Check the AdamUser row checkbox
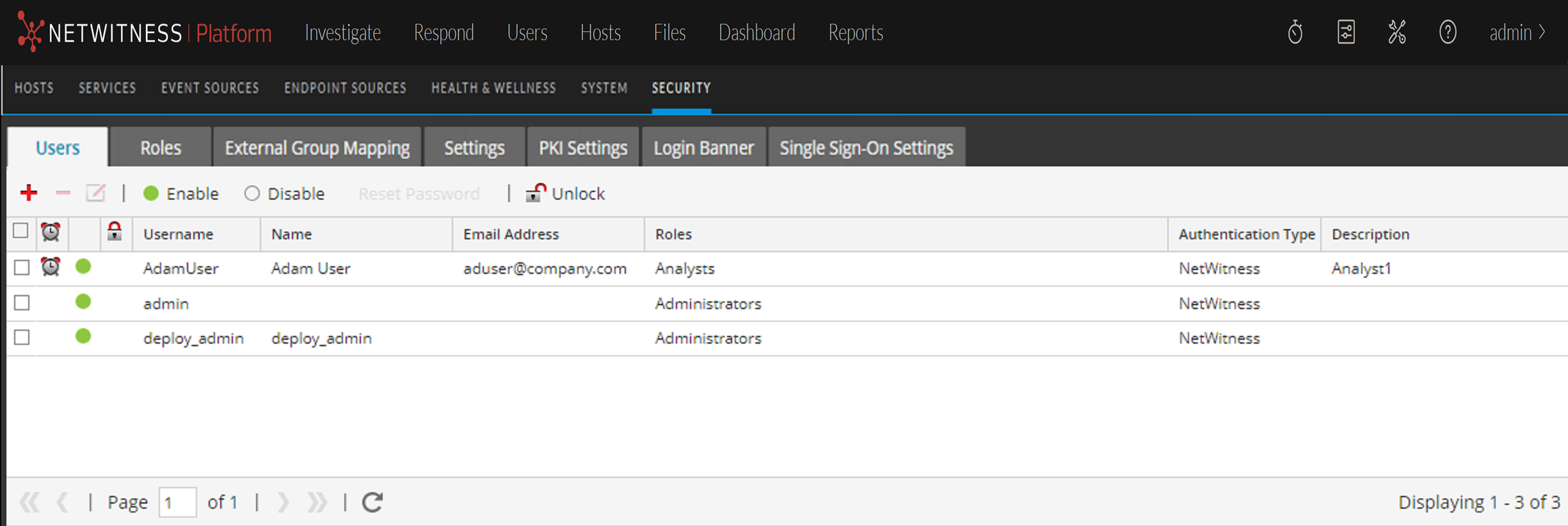 pos(22,267)
